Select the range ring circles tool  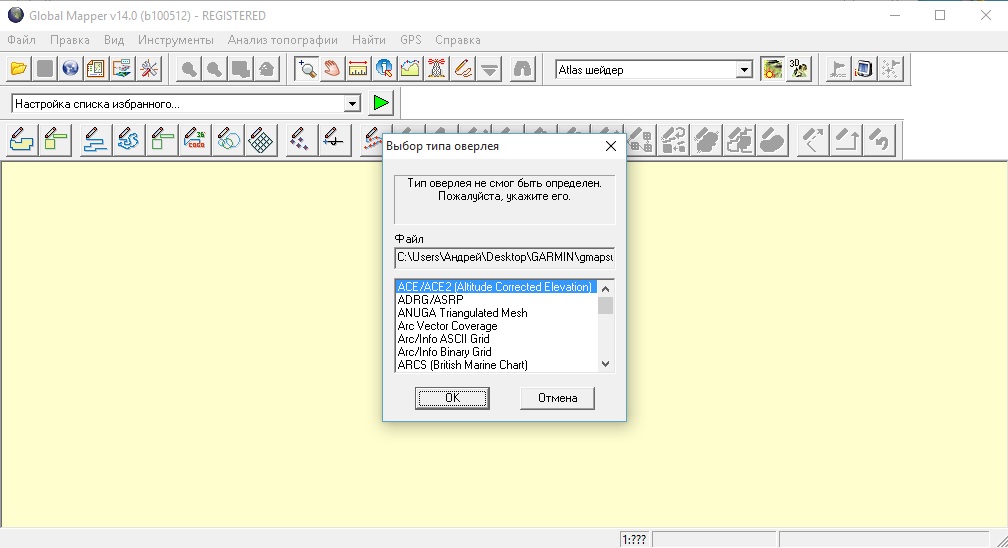pyautogui.click(x=228, y=140)
